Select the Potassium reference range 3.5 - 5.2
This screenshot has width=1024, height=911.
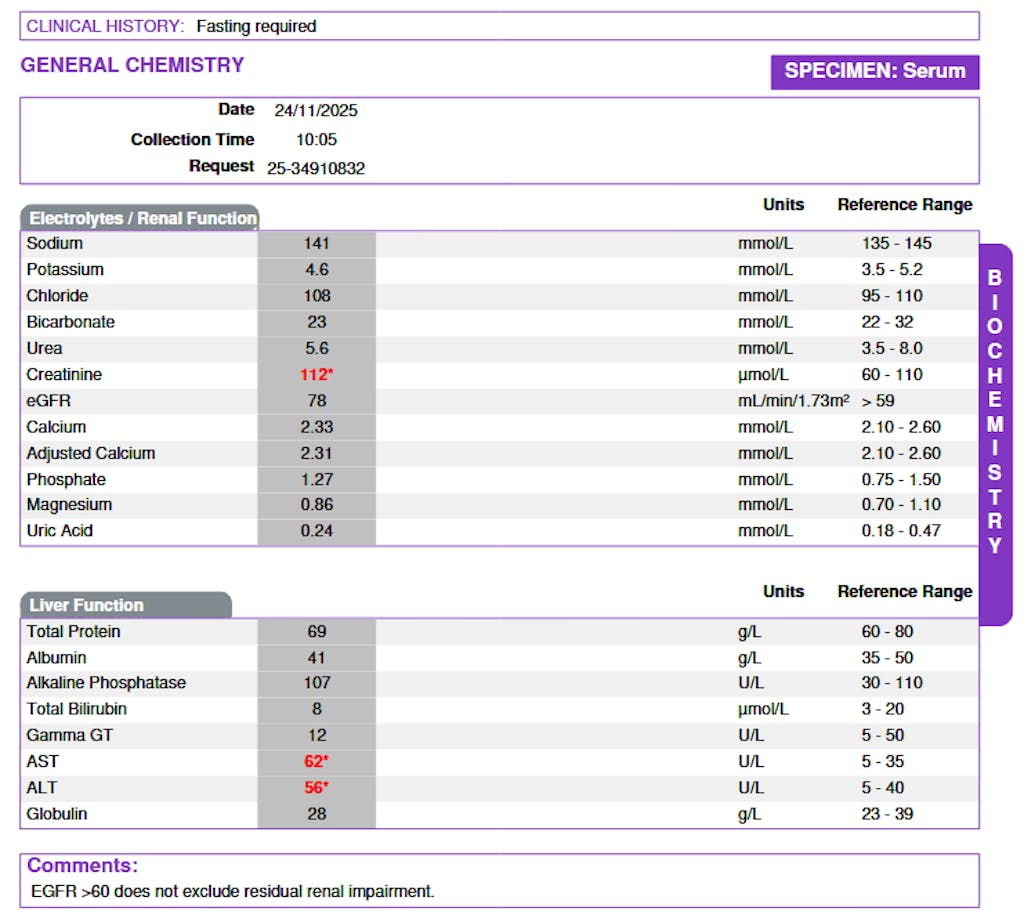892,270
